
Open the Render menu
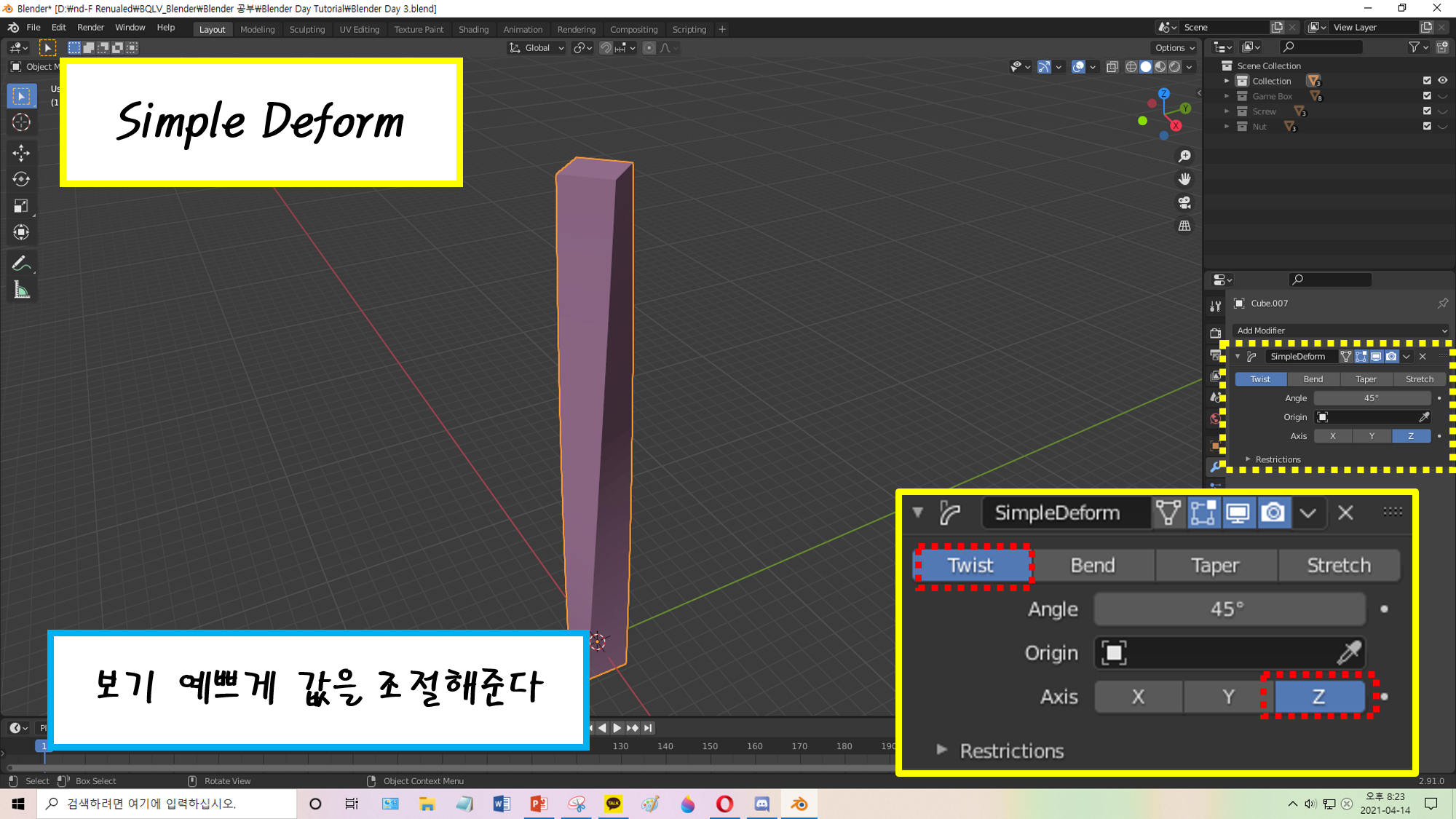(90, 28)
